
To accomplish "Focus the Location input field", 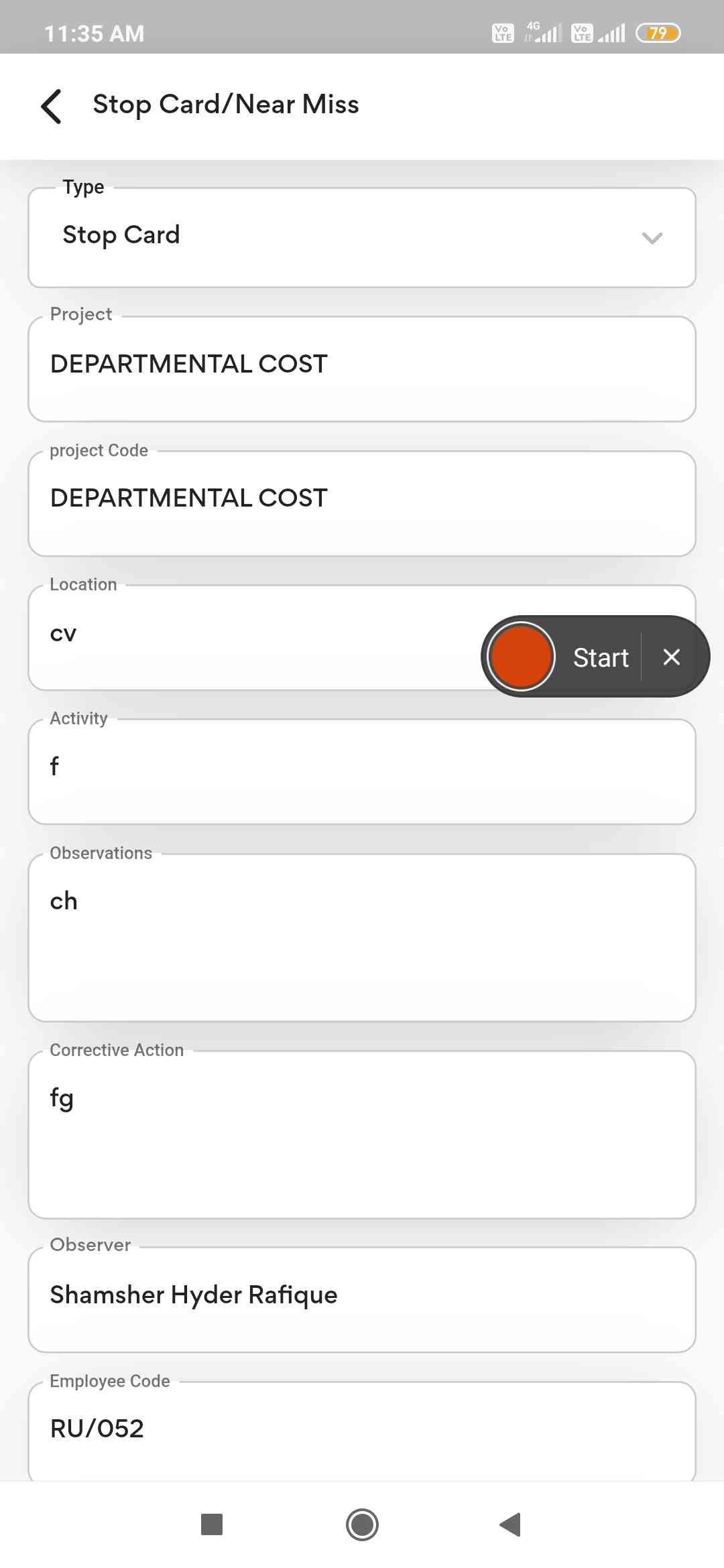I will [x=255, y=637].
